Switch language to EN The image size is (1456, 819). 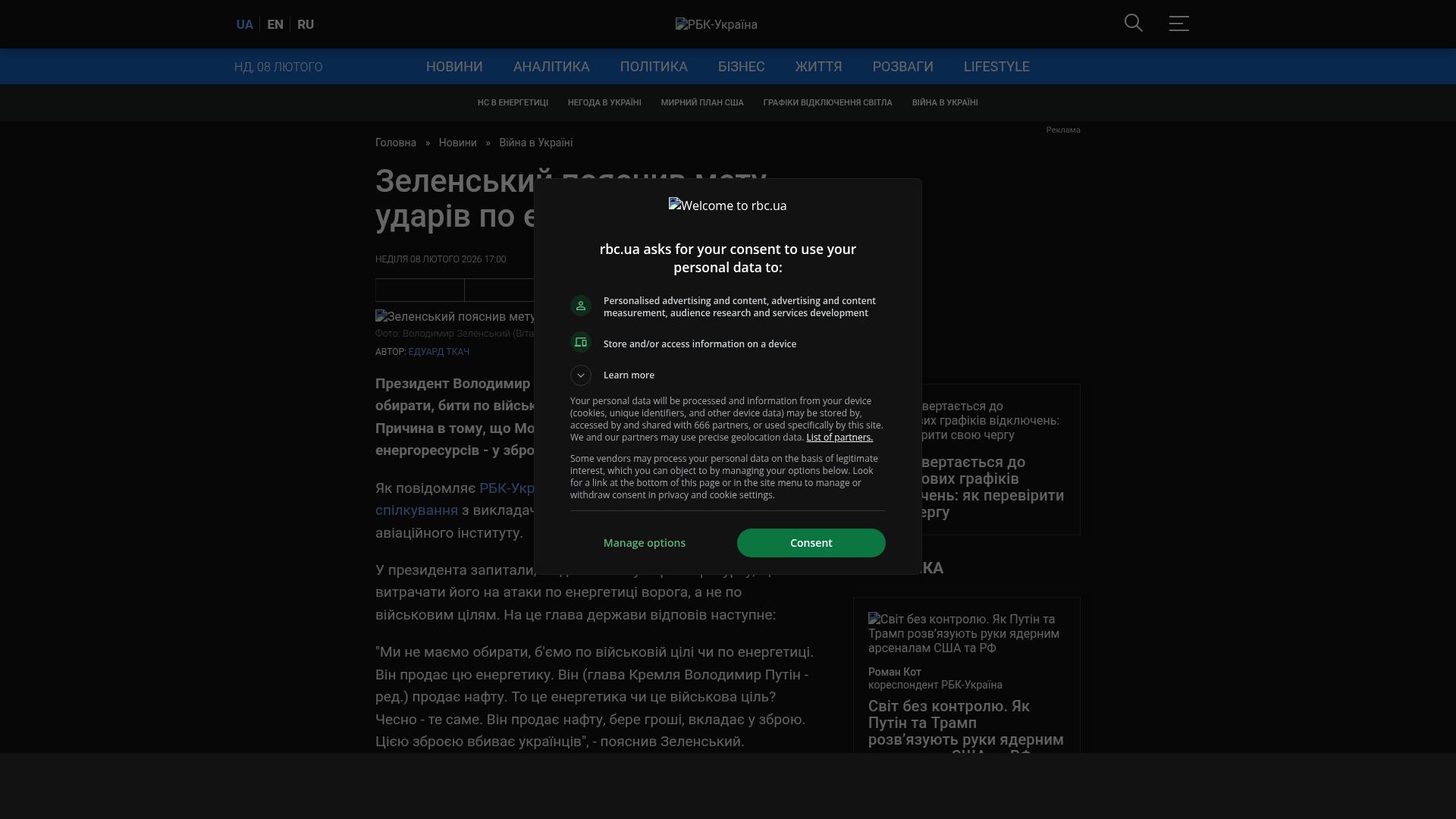click(275, 24)
